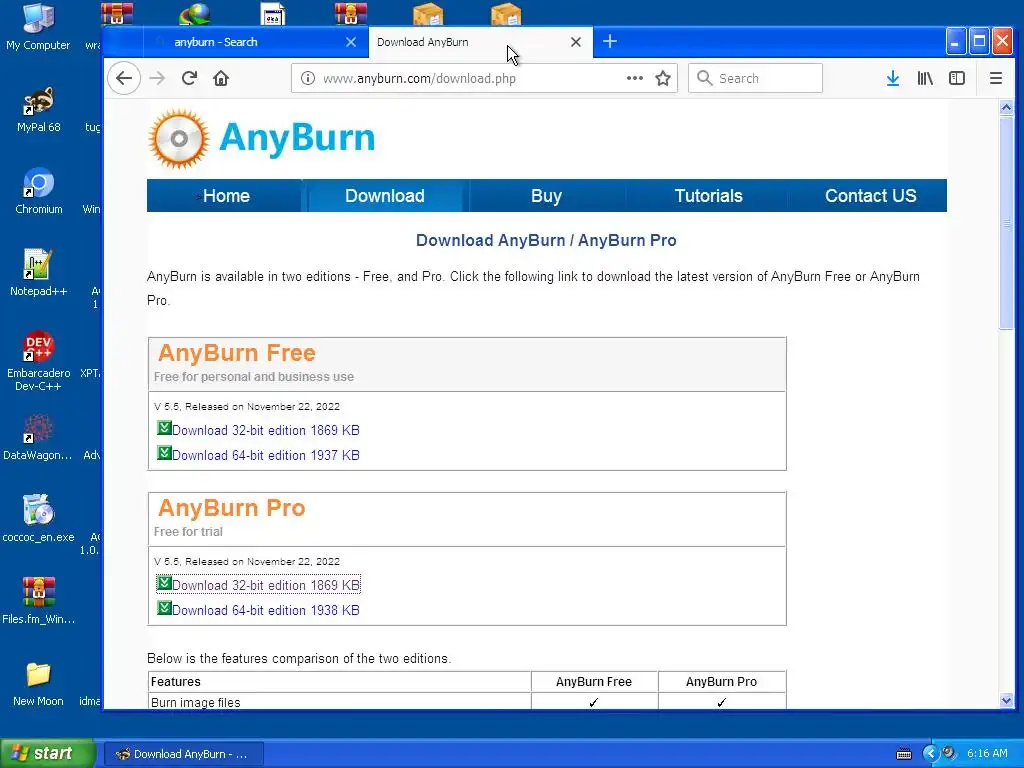
Task: Launch MyPal 68 desktop shortcut
Action: pos(38,110)
